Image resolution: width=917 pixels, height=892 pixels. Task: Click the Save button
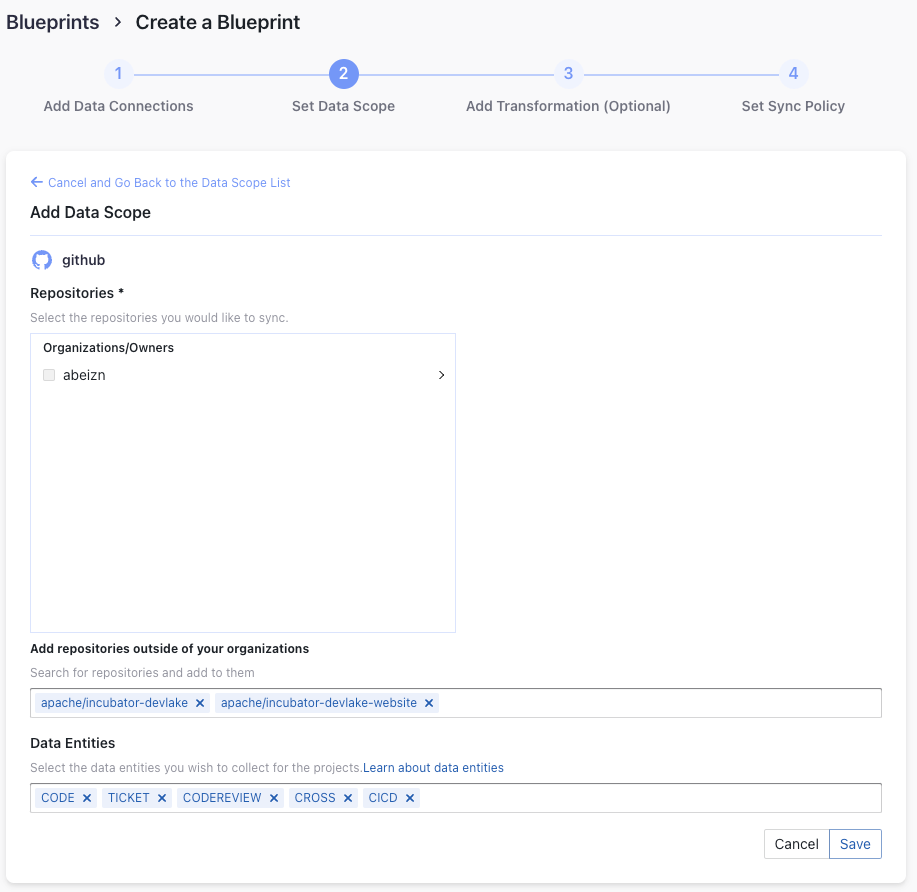click(x=855, y=844)
